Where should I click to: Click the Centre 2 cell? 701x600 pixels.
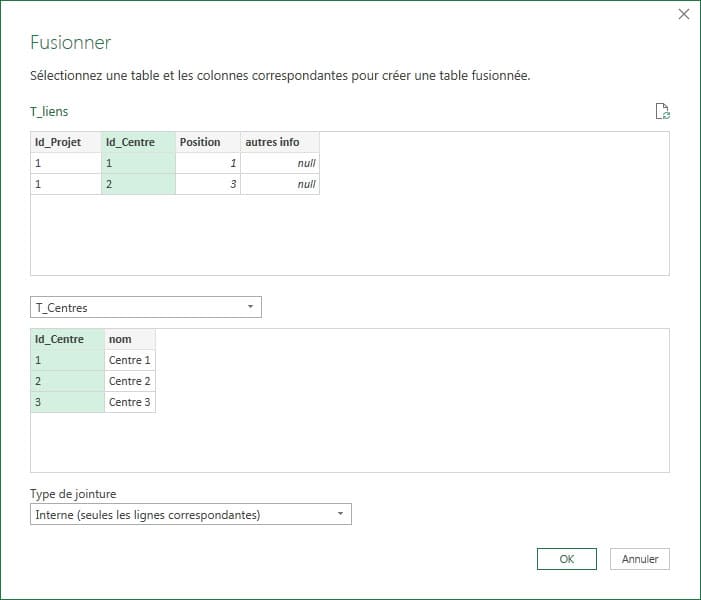(130, 381)
